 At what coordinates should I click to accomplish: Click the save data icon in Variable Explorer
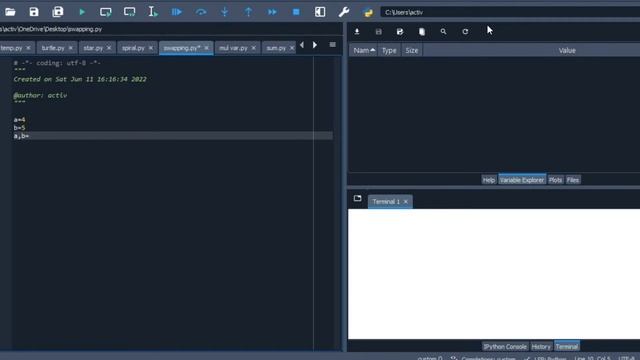click(x=378, y=31)
